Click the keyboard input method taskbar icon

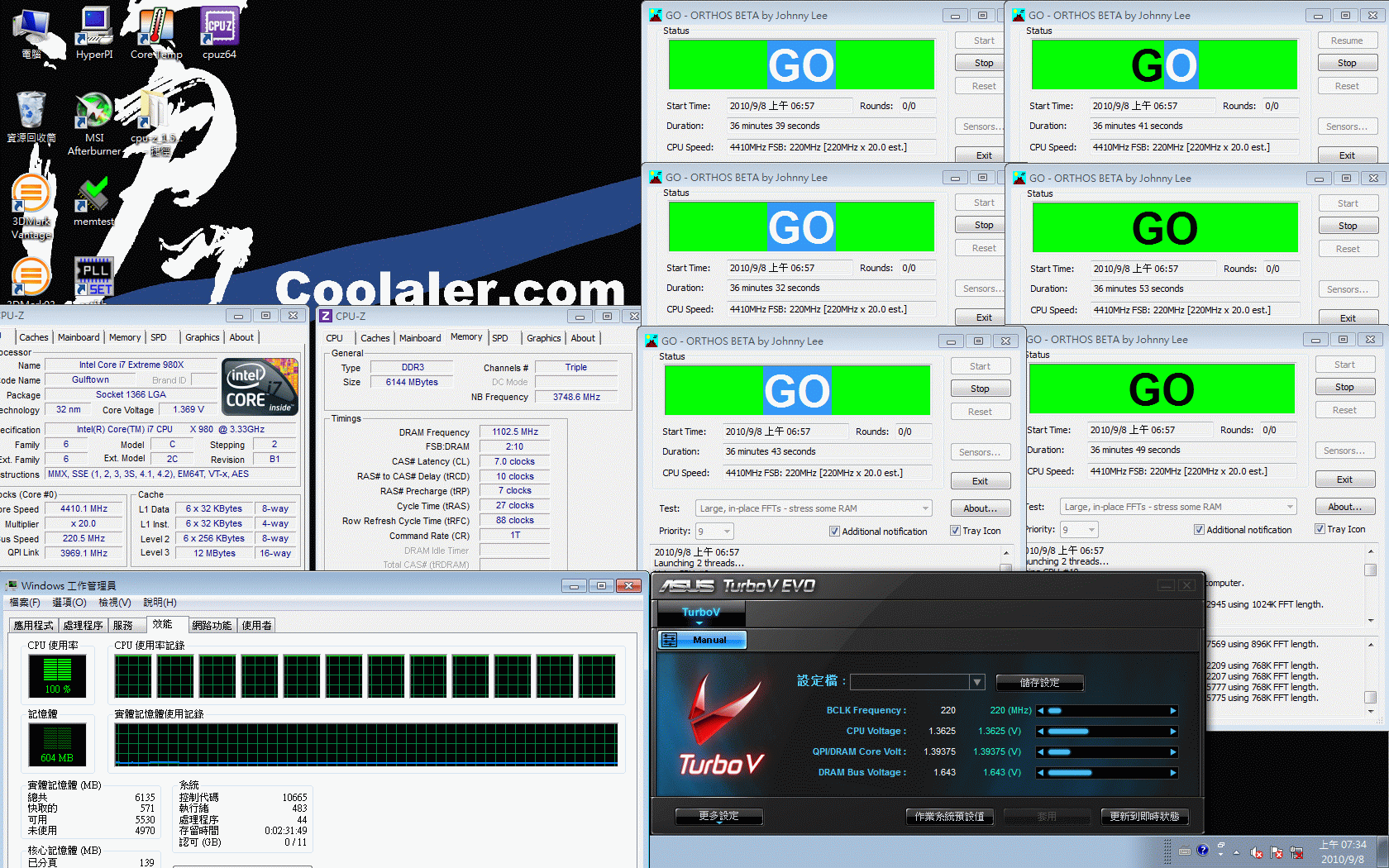pos(1185,851)
